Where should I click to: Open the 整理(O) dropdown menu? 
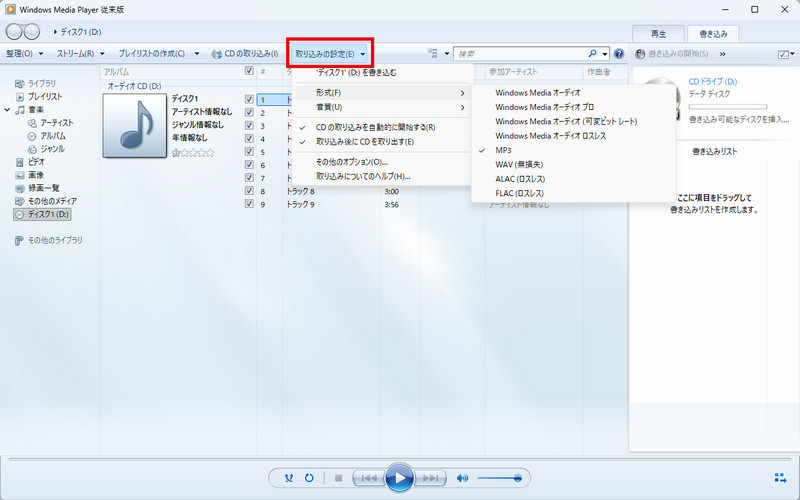tap(24, 54)
